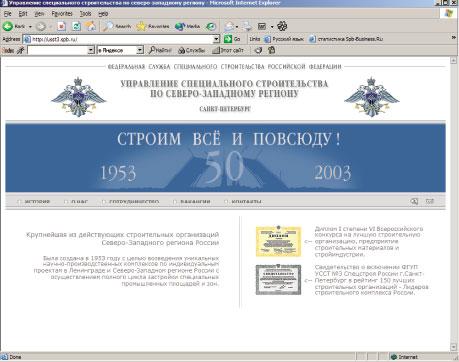Click the pencil icon beside Yandex logo
Image resolution: width=459 pixels, height=362 pixels.
pos(21,50)
